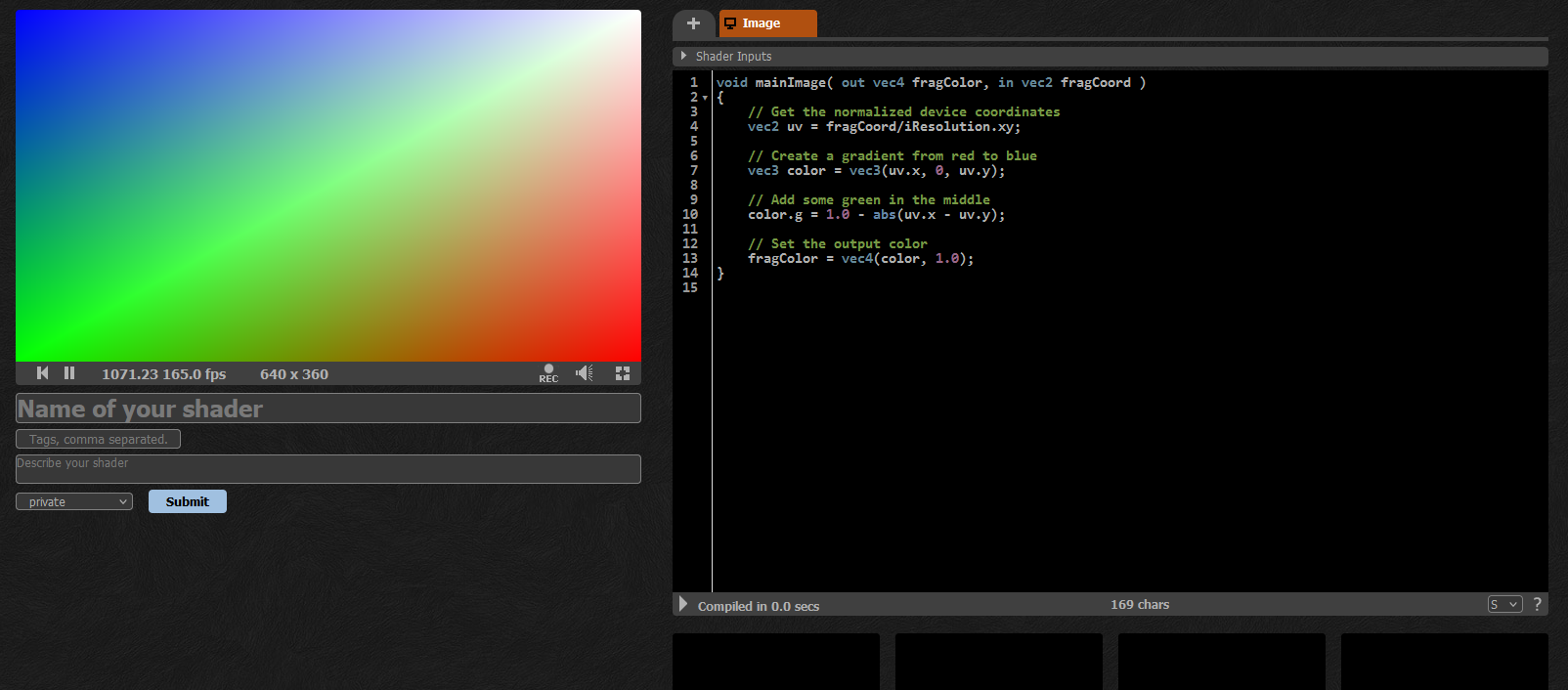The image size is (1568, 690).
Task: Rewind the shader time to start
Action: coord(42,373)
